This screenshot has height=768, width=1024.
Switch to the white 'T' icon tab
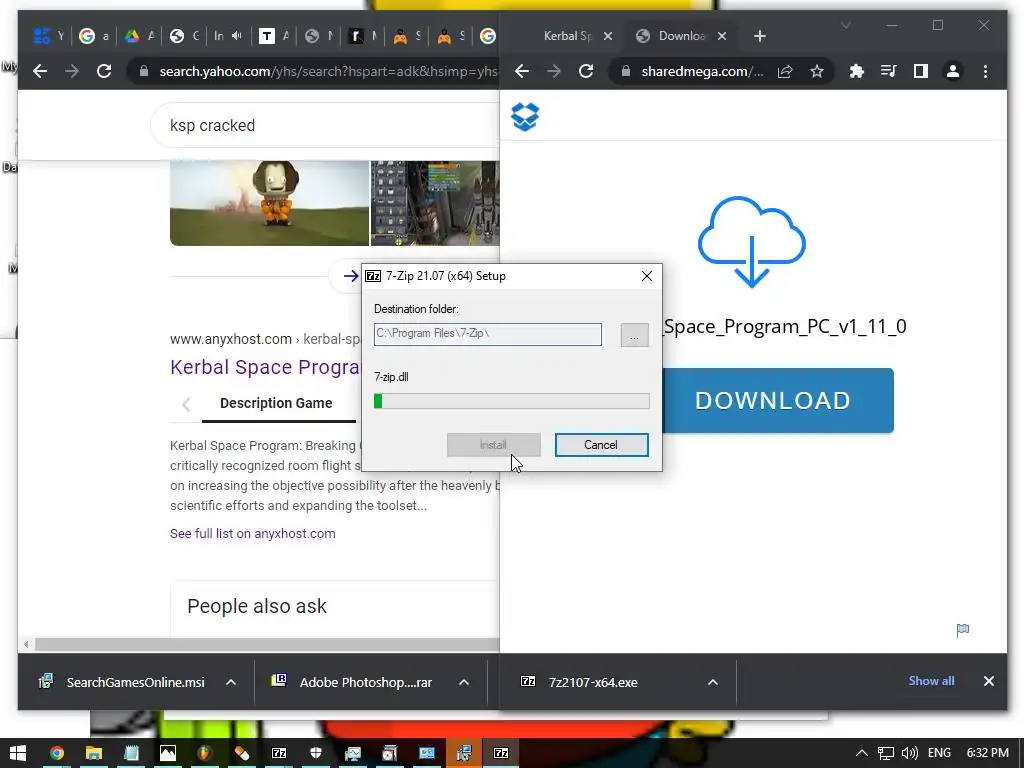[273, 36]
